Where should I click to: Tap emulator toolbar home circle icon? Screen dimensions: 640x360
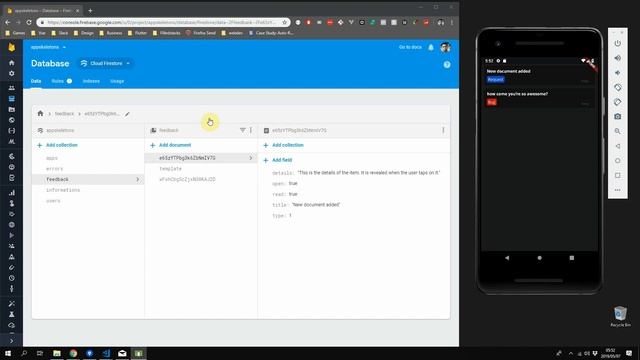(618, 160)
